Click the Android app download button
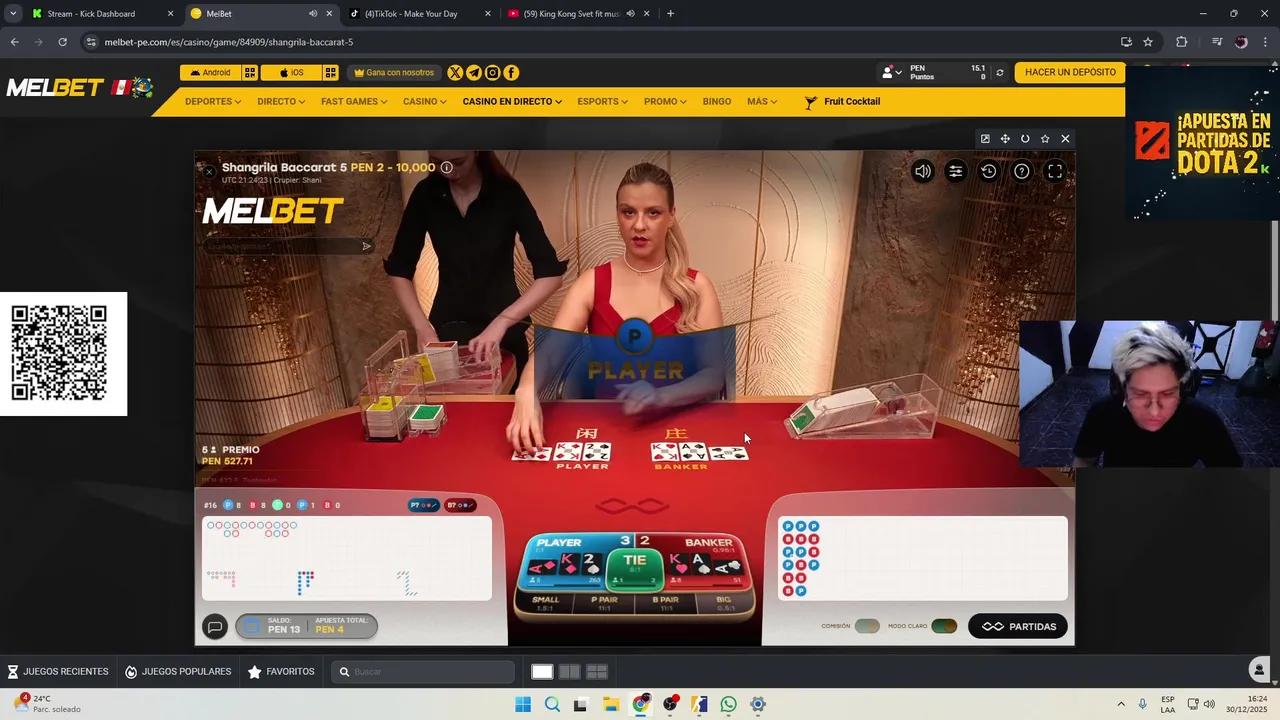Screen dimensions: 1280x720 pyautogui.click(x=210, y=73)
